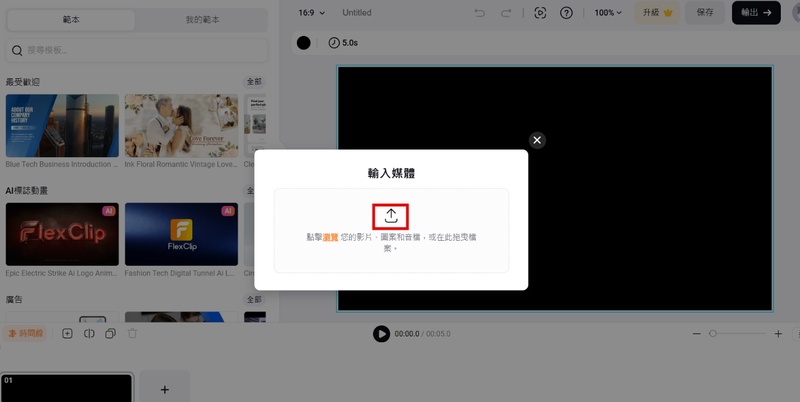The image size is (800, 402).
Task: Click the orange 瀏覽 browse link
Action: click(331, 237)
